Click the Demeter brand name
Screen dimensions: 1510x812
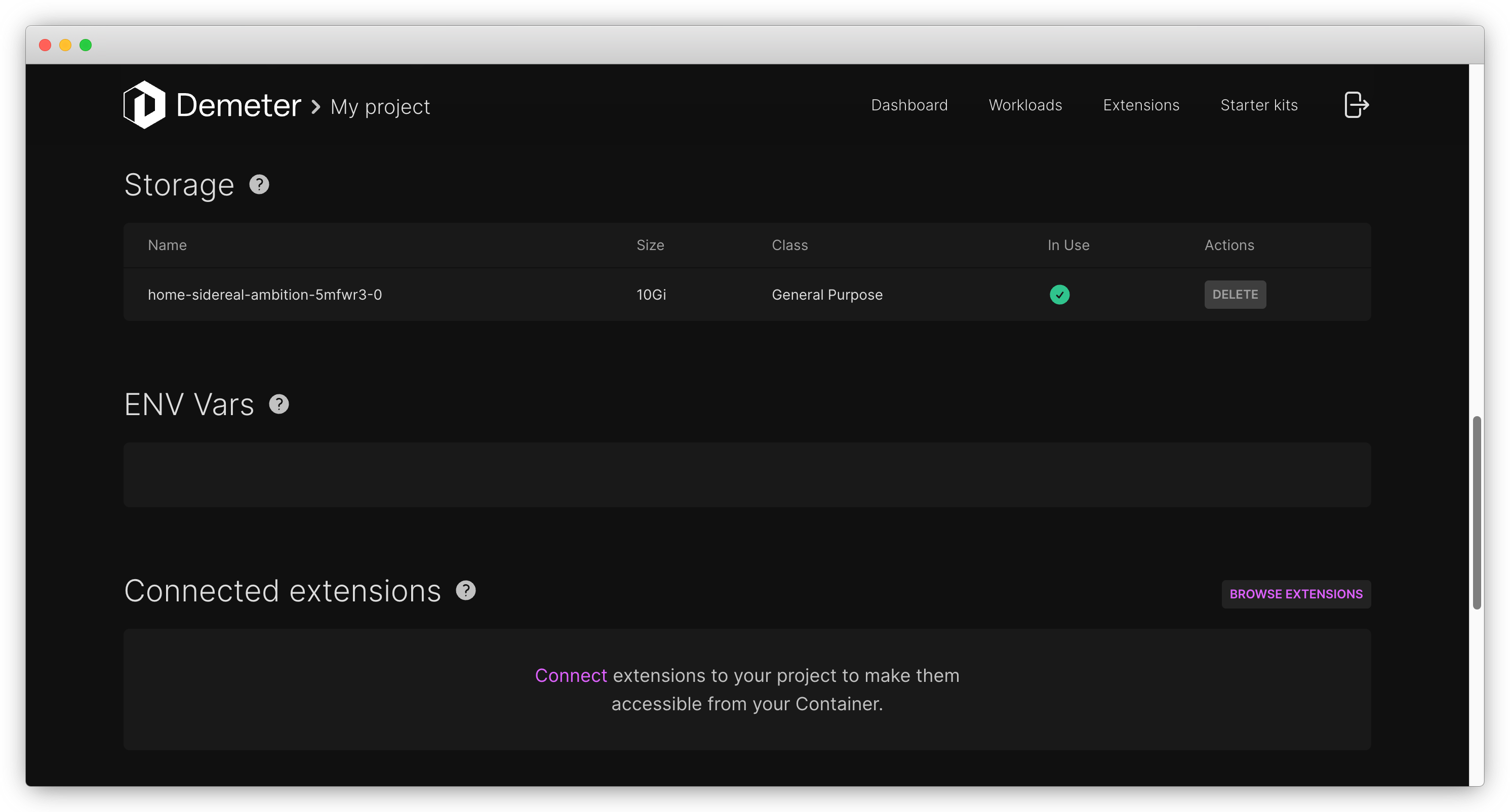point(239,105)
